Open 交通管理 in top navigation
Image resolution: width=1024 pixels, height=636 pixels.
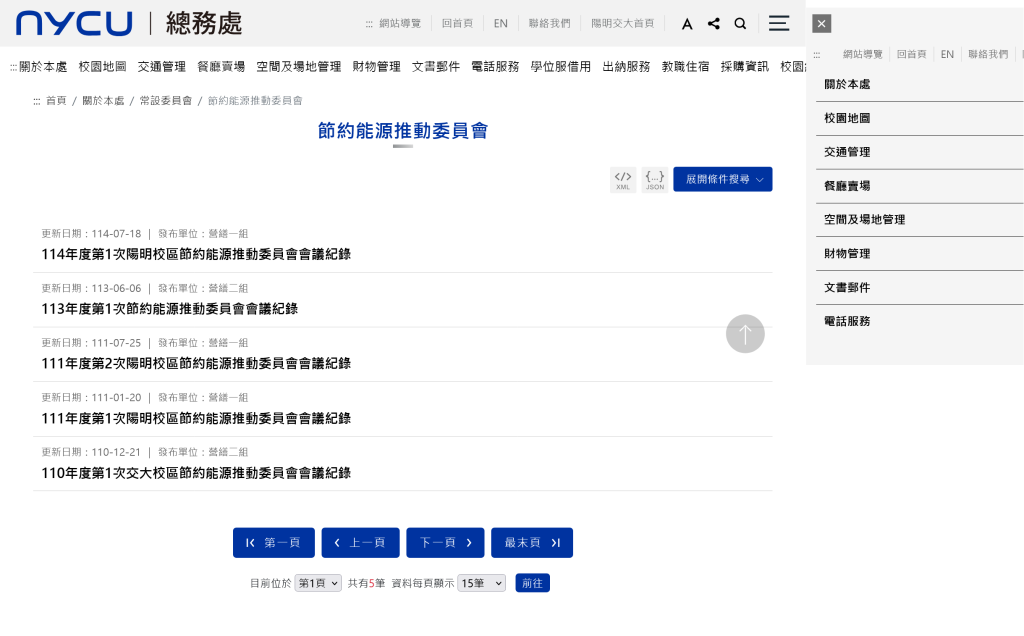pyautogui.click(x=162, y=67)
